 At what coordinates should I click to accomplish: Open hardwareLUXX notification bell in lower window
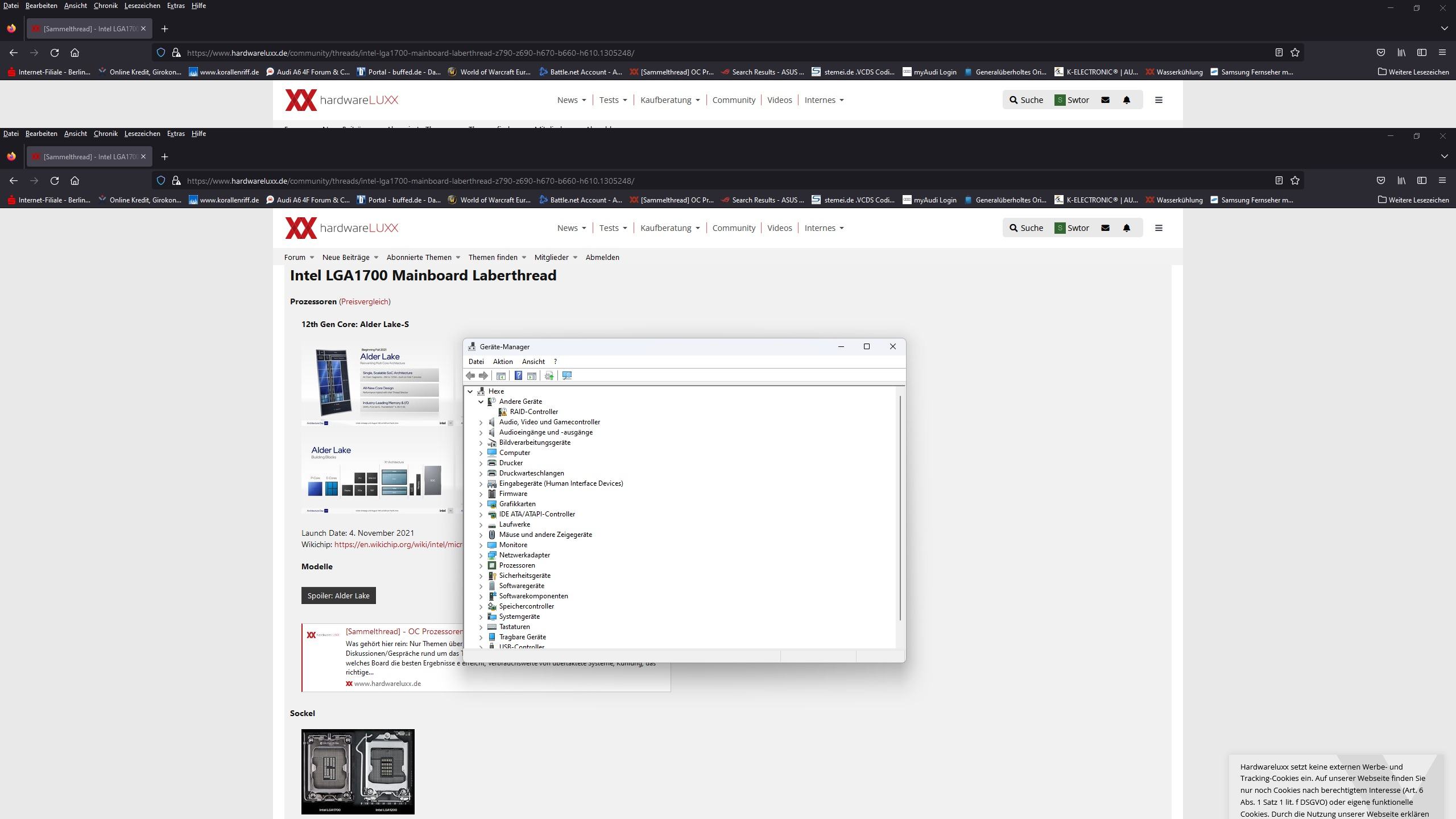pyautogui.click(x=1127, y=228)
